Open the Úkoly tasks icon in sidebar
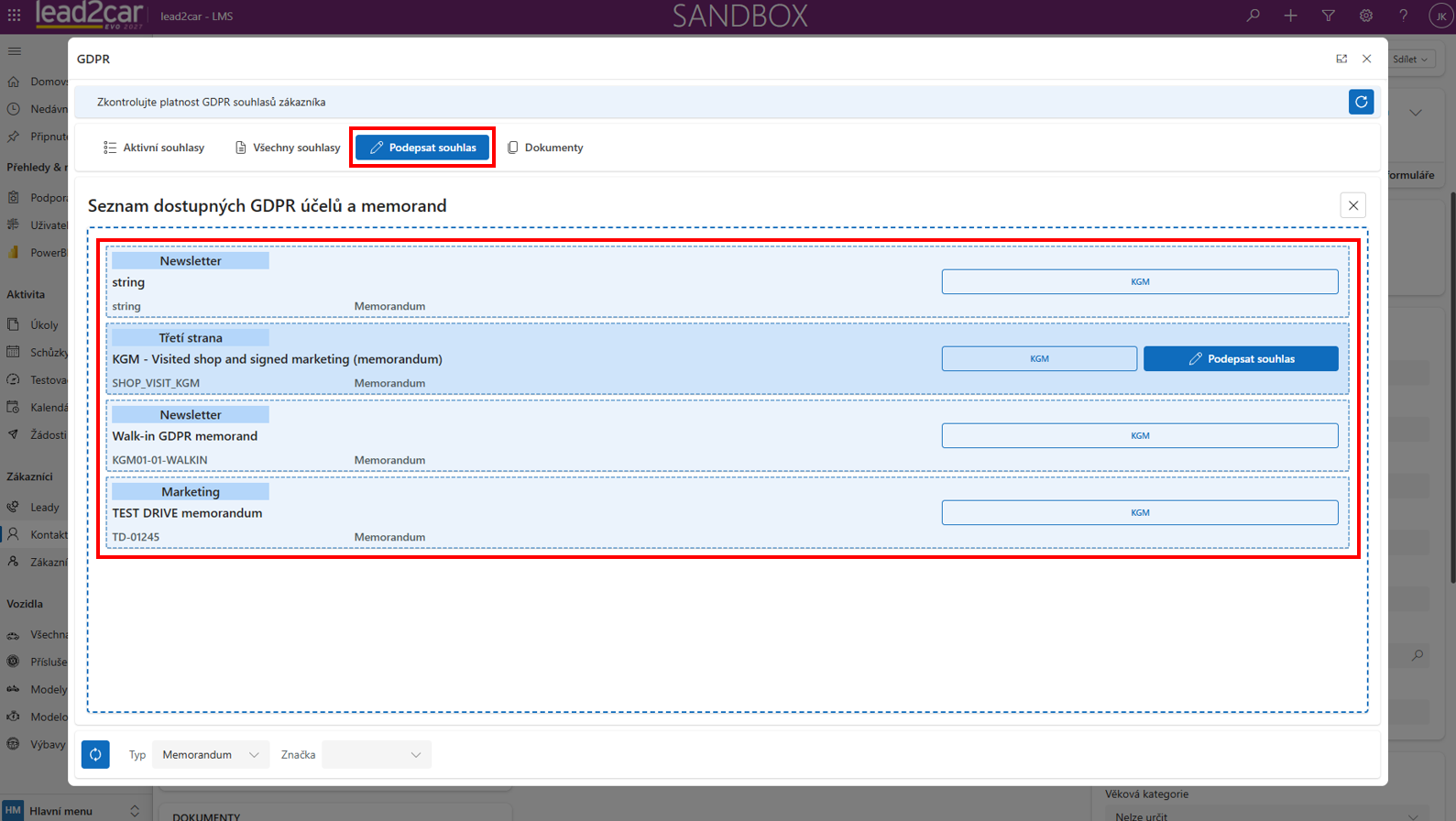The height and width of the screenshot is (821, 1456). point(14,324)
